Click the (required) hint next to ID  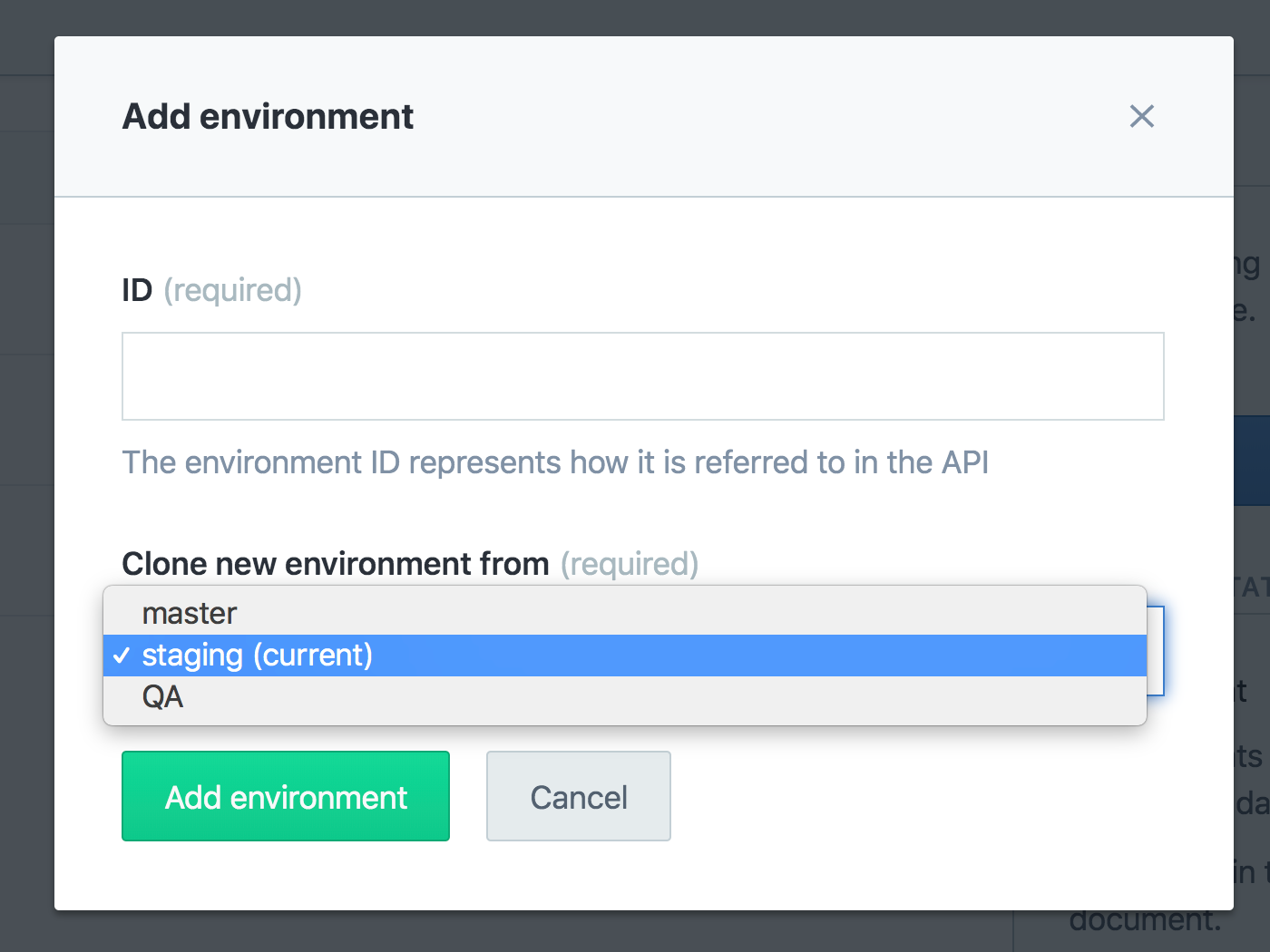point(233,290)
